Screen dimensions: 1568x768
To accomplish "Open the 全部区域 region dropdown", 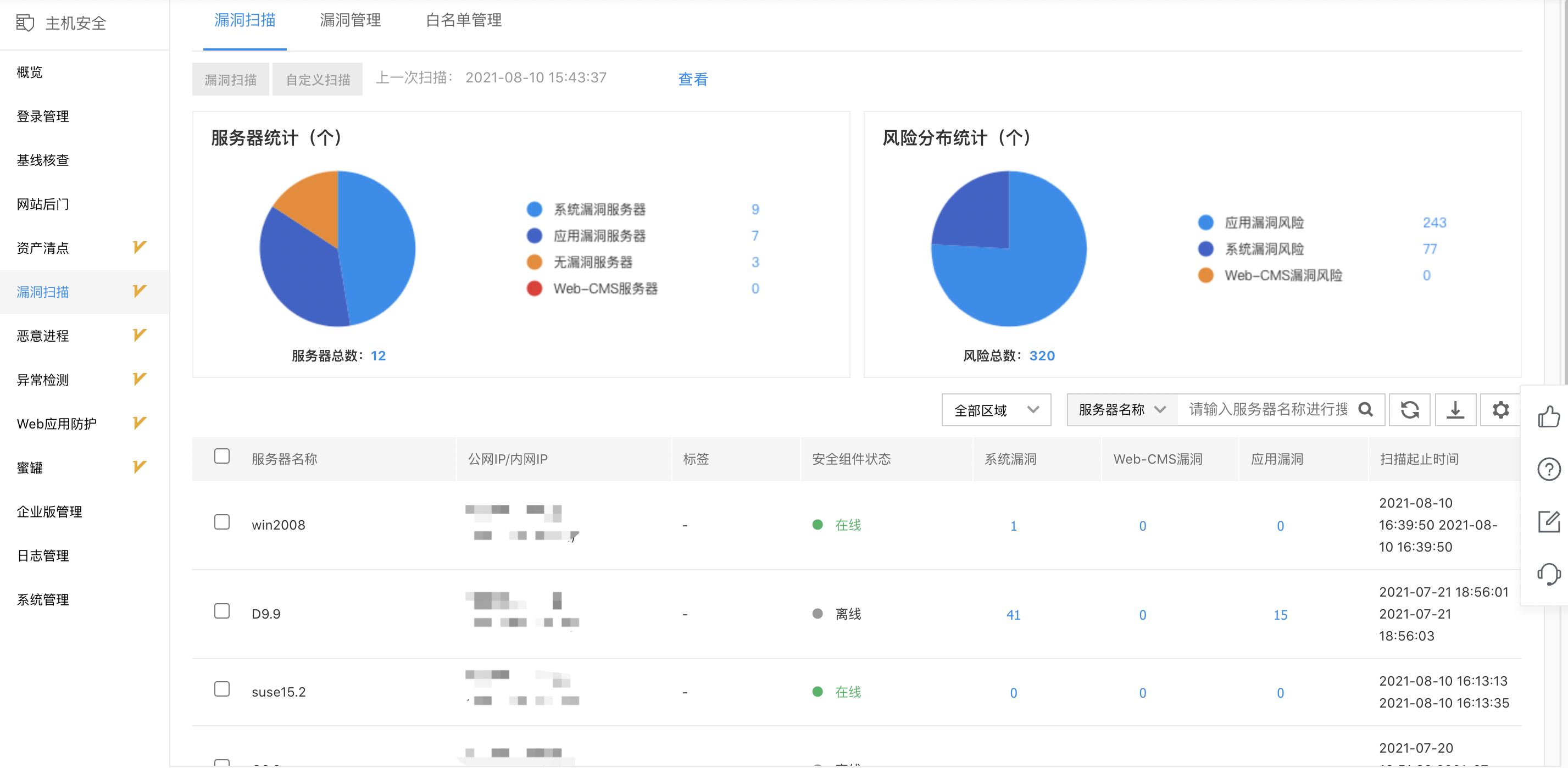I will (996, 410).
